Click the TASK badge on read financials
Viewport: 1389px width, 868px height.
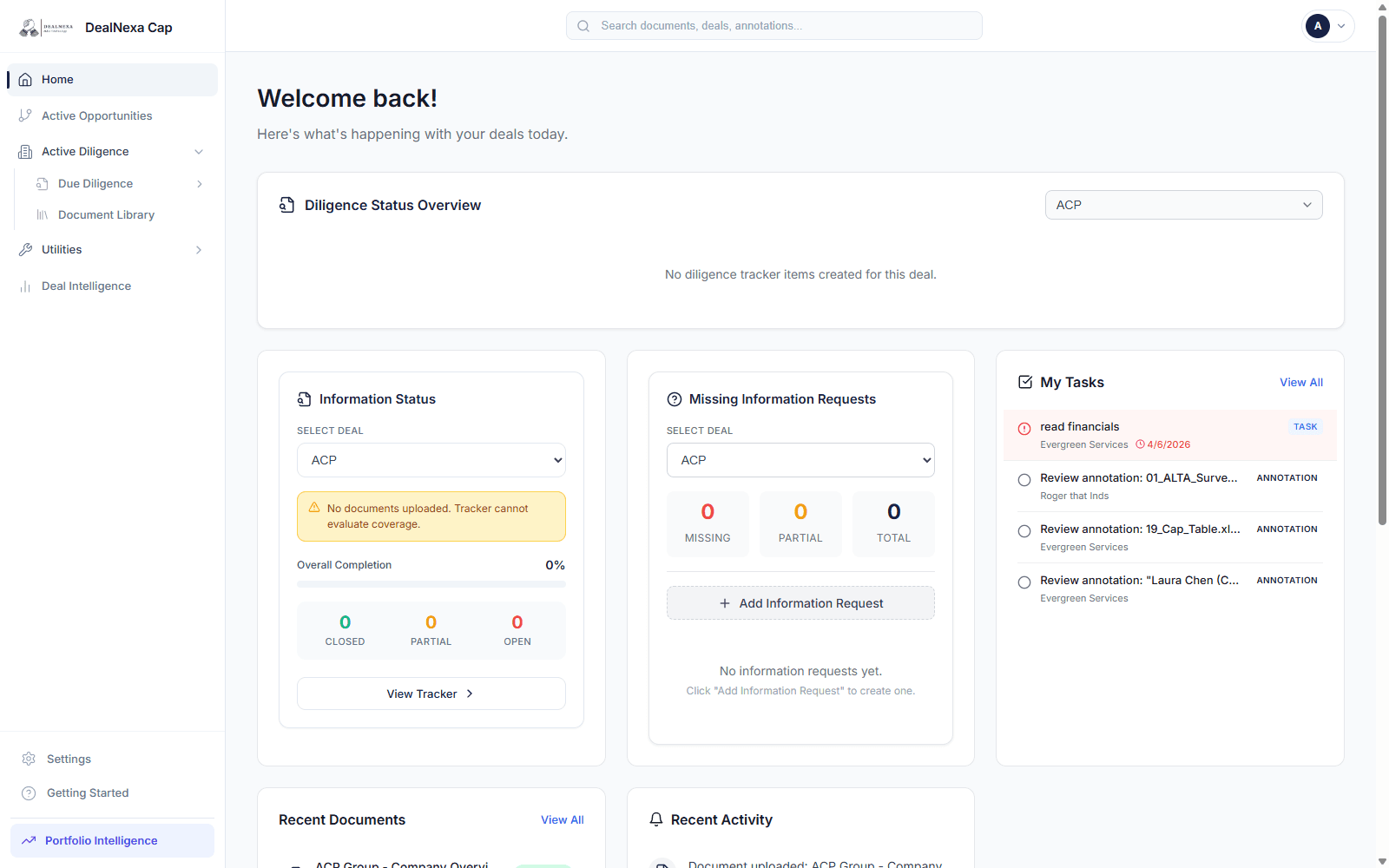point(1305,427)
